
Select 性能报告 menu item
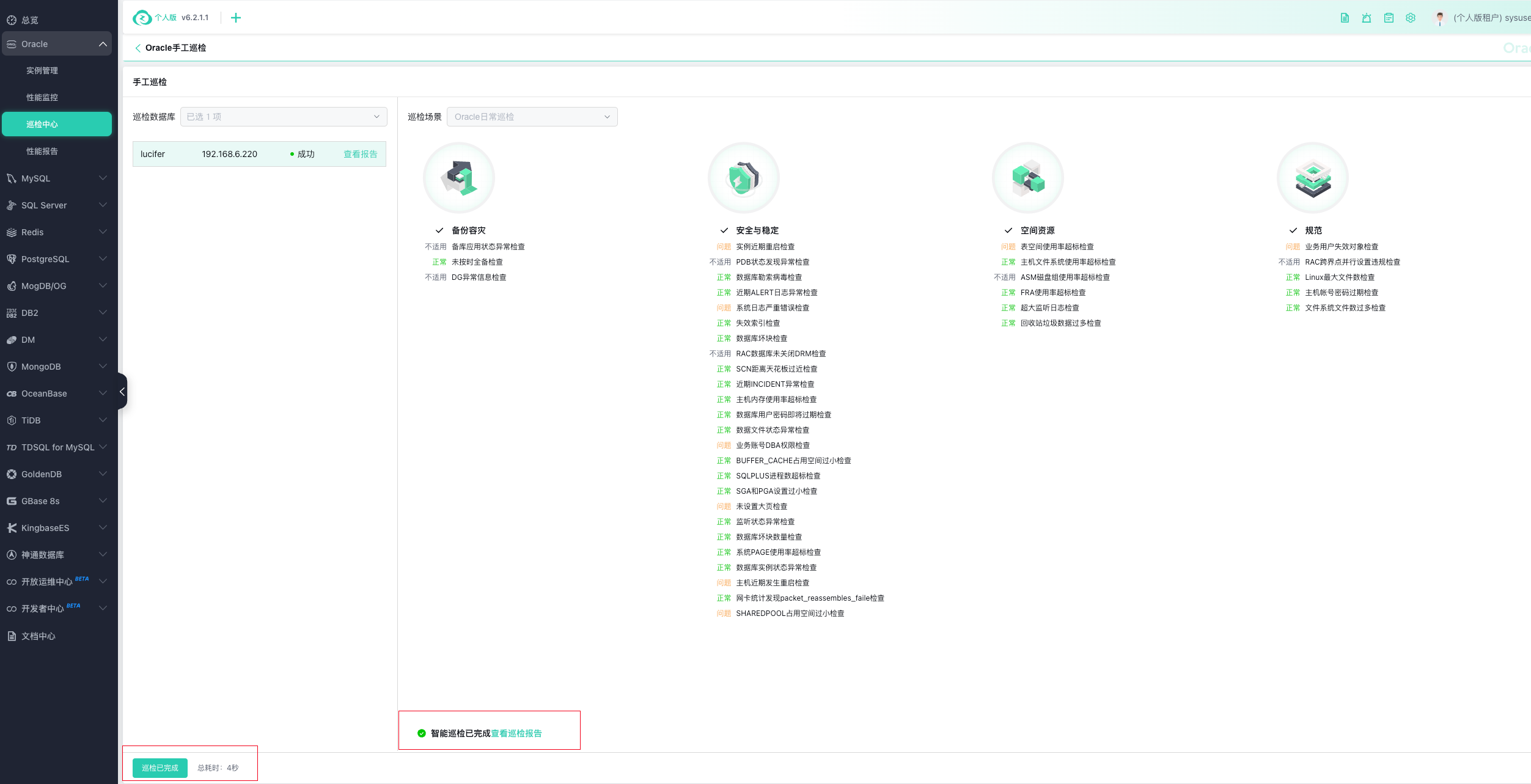click(x=42, y=152)
